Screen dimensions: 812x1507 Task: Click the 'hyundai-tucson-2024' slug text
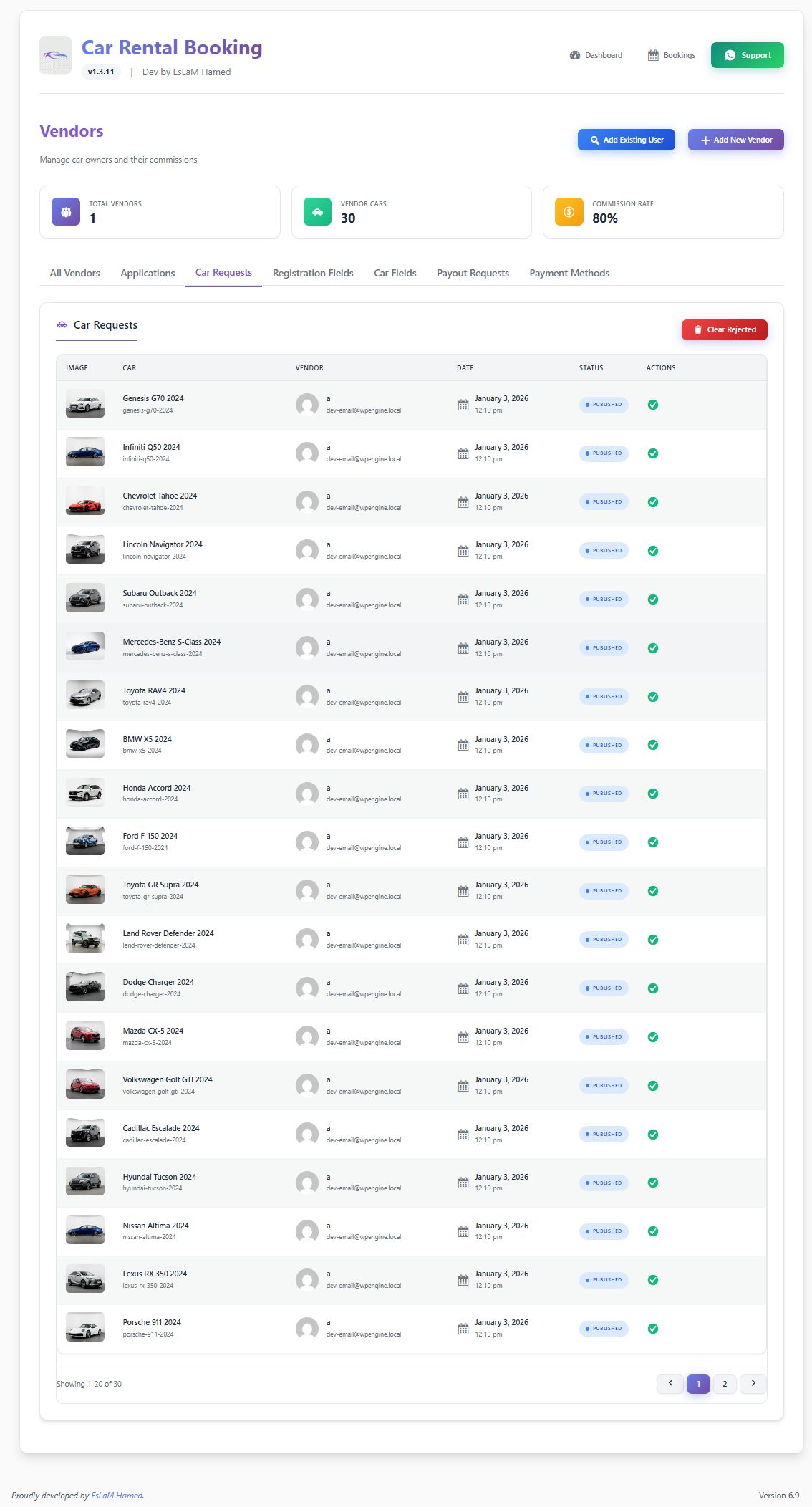pos(153,1188)
